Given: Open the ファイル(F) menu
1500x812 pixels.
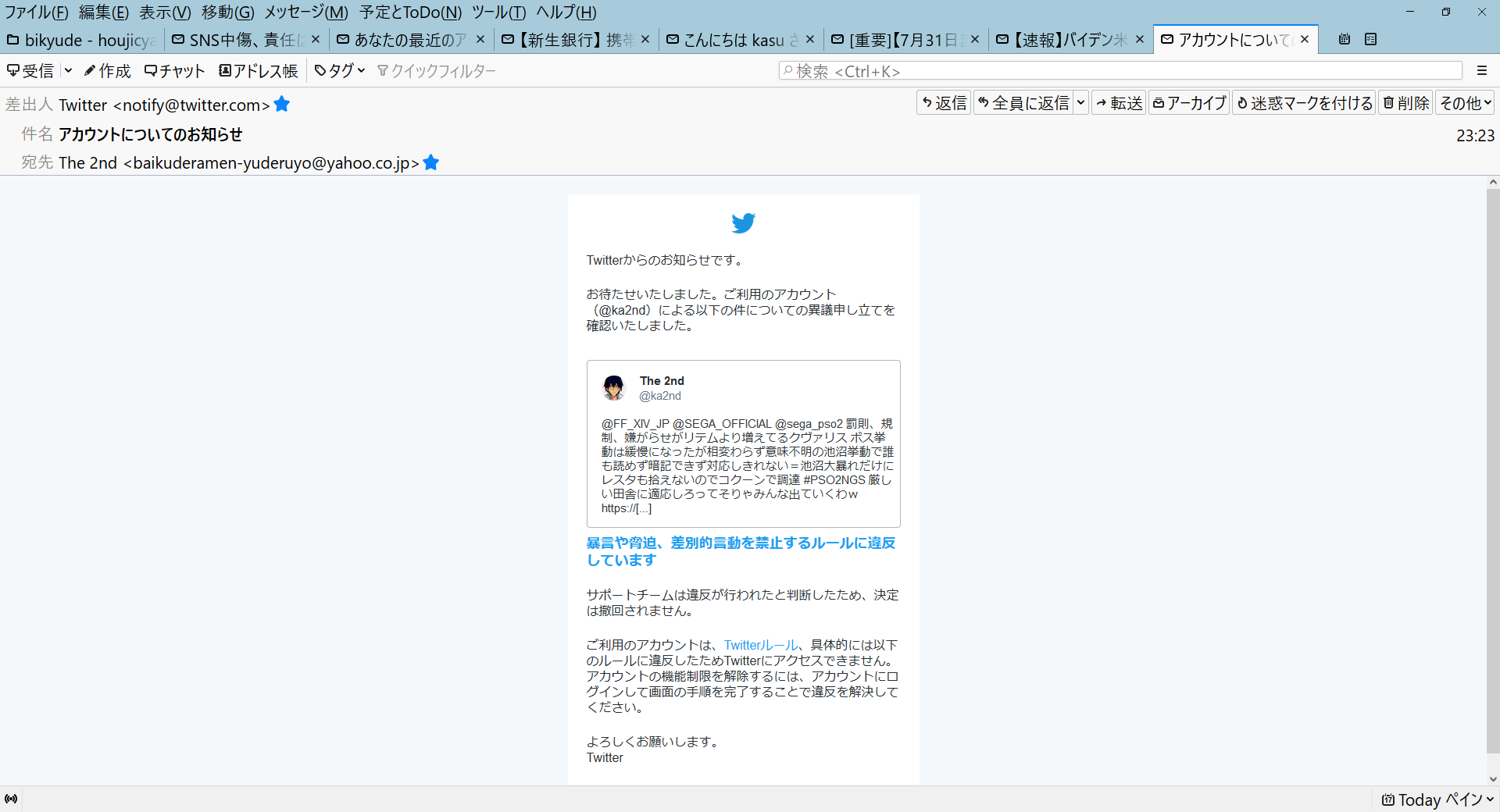Looking at the screenshot, I should click(37, 12).
